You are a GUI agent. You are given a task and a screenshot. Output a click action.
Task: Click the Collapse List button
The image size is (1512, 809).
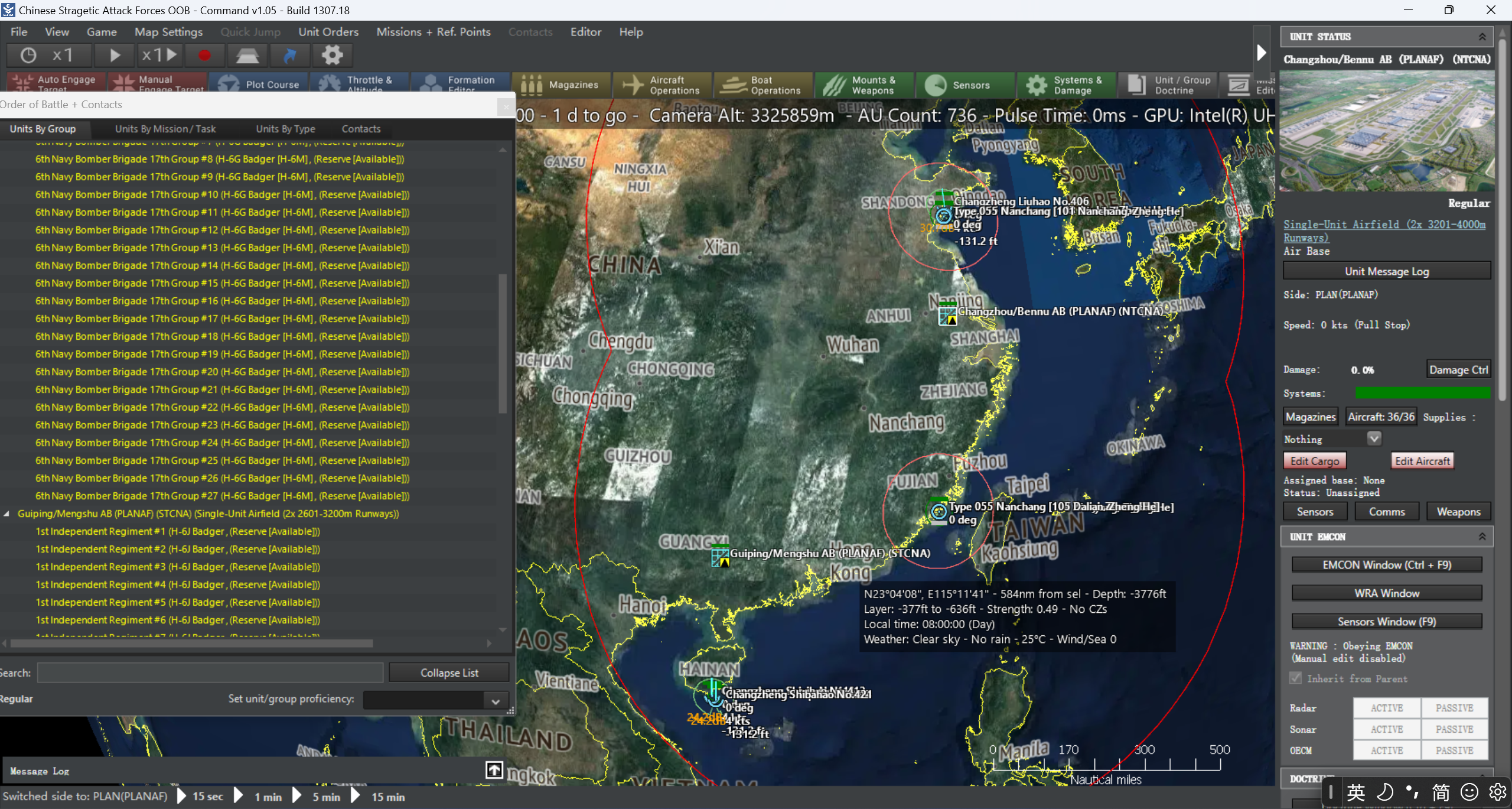(449, 673)
